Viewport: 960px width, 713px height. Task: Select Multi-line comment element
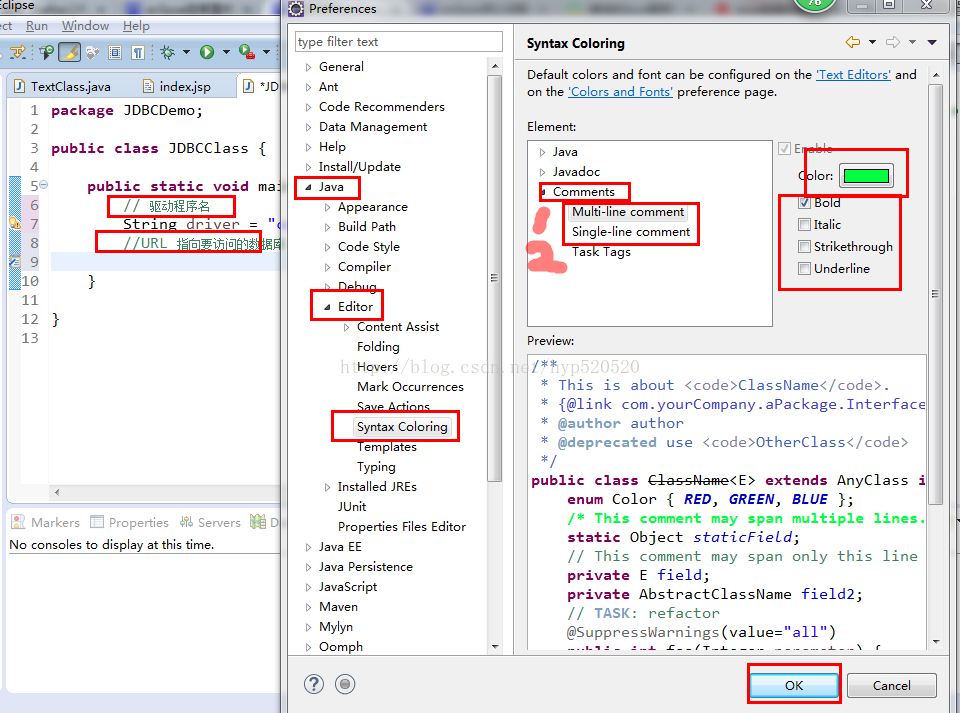click(628, 212)
